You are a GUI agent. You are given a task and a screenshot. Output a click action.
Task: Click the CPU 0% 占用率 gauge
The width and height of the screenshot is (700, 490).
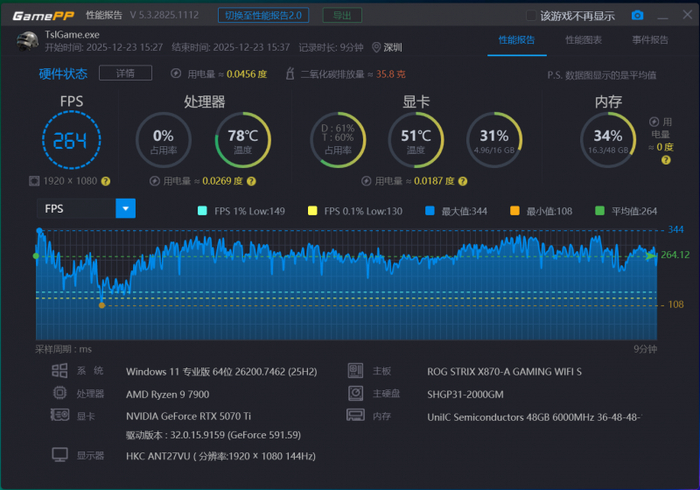(163, 140)
